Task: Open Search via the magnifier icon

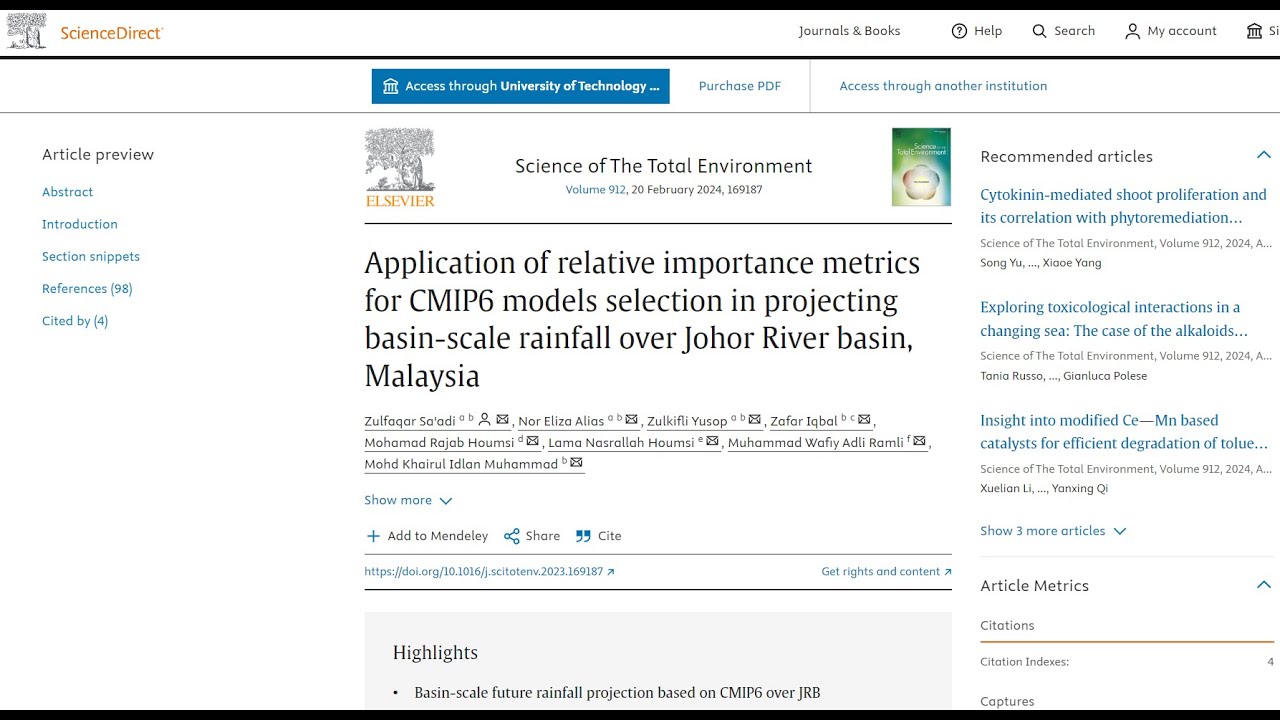Action: click(x=1039, y=31)
